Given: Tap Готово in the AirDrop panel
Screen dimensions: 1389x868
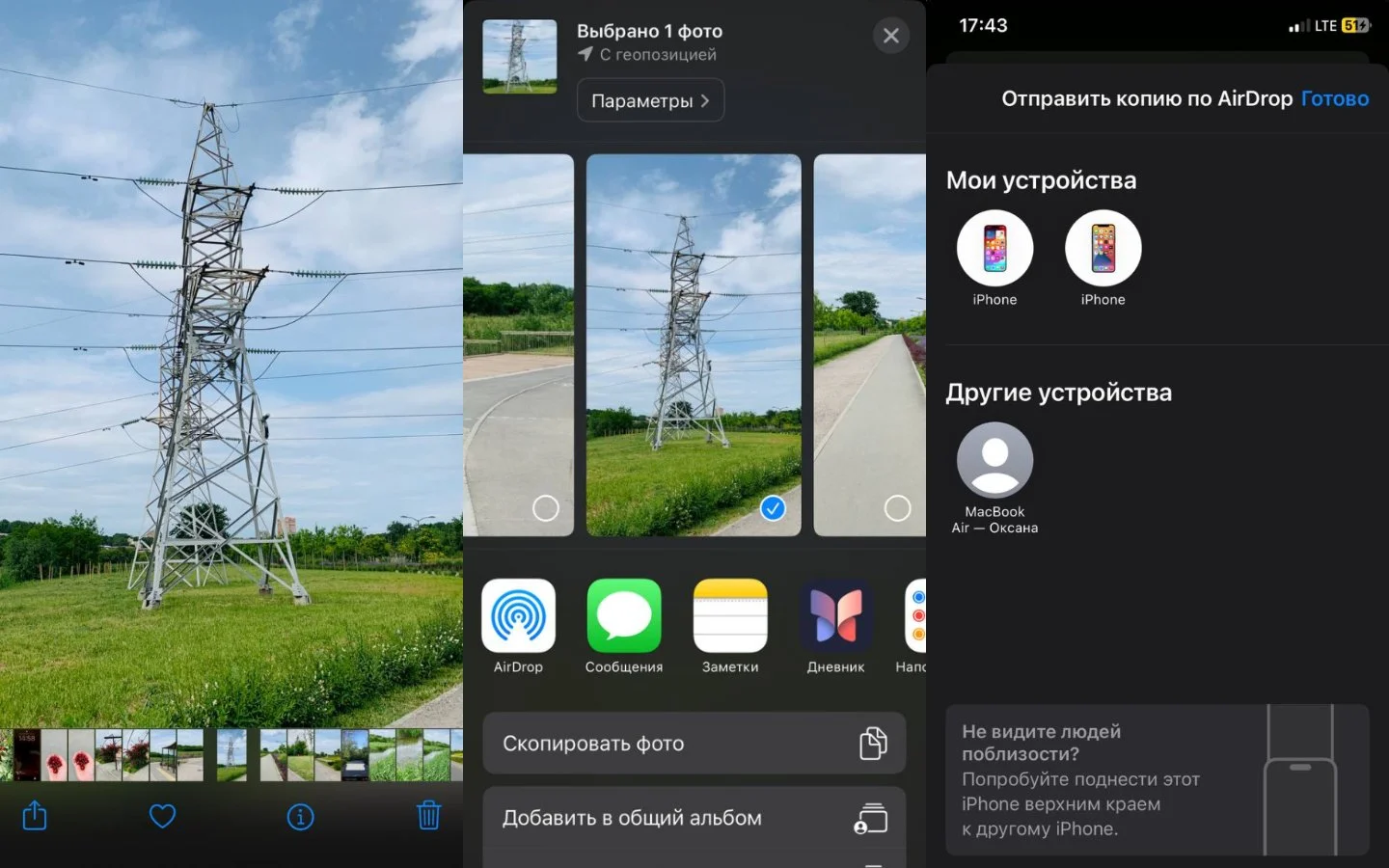Looking at the screenshot, I should pyautogui.click(x=1335, y=98).
